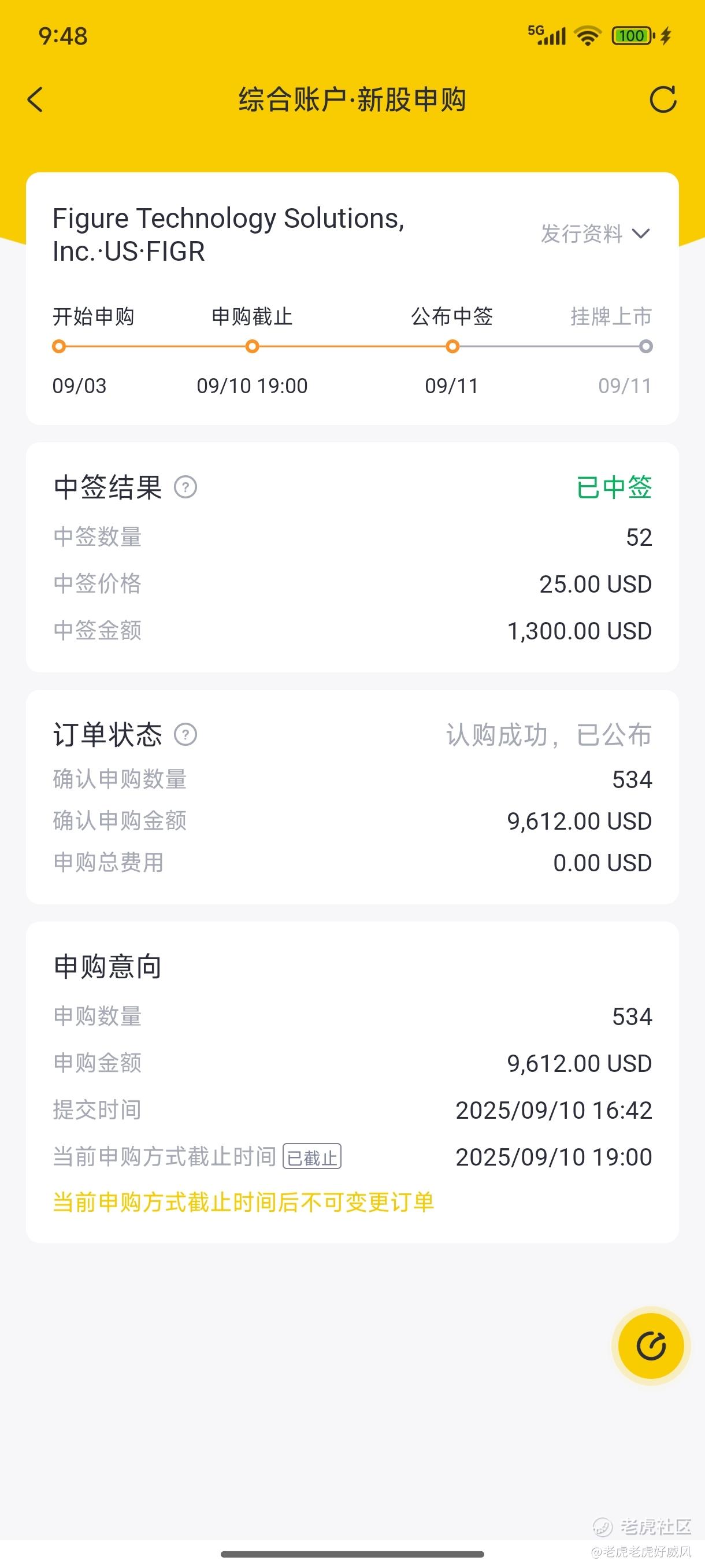Image resolution: width=705 pixels, height=1568 pixels.
Task: Tap the refresh icon in header
Action: pyautogui.click(x=662, y=99)
